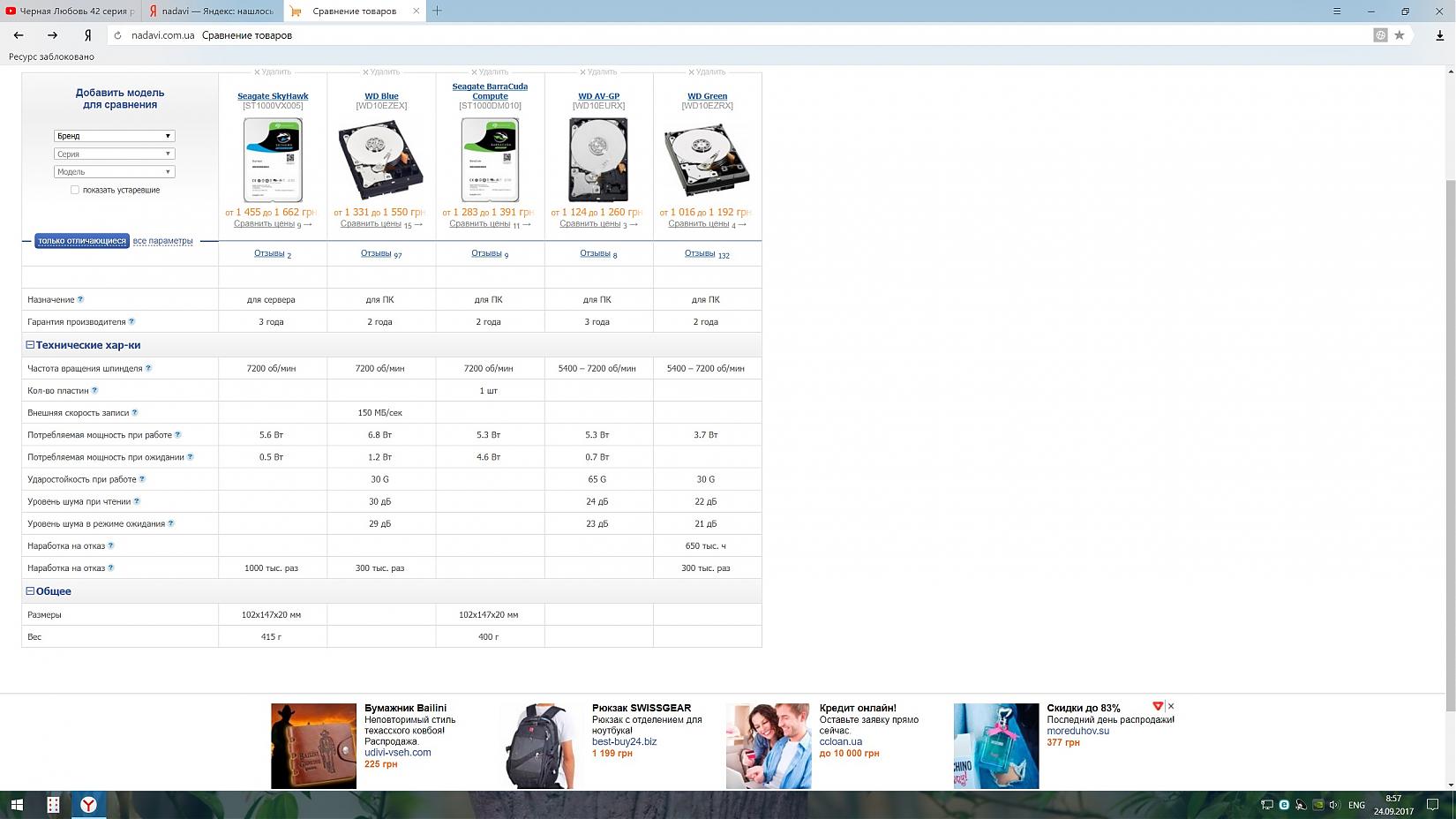This screenshot has height=819, width=1456.
Task: Collapse the Общее section
Action: click(30, 591)
